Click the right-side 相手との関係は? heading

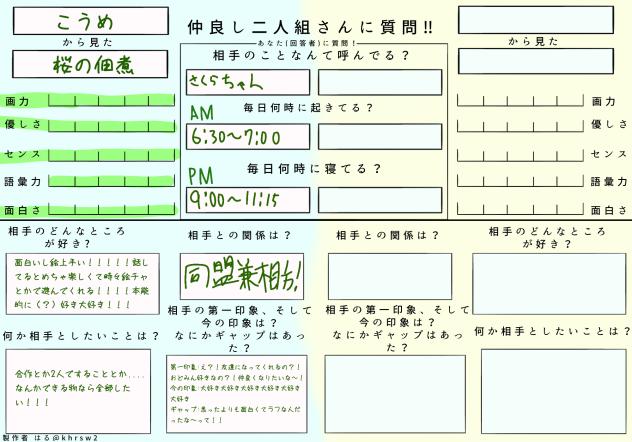coord(387,235)
